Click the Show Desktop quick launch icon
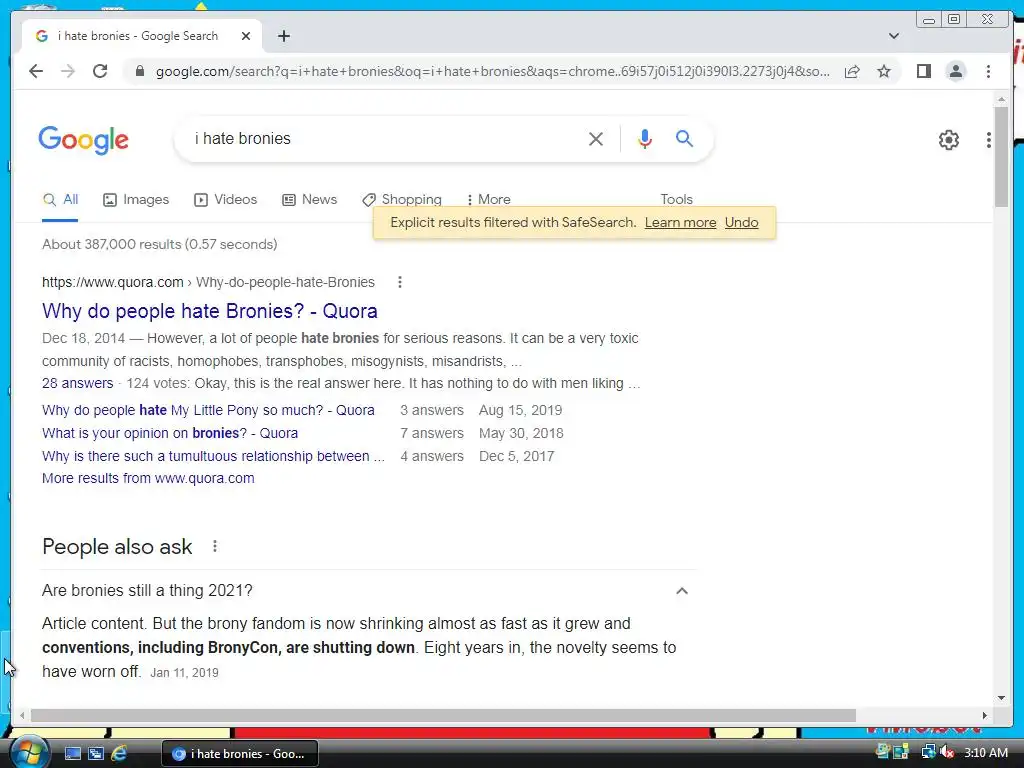Viewport: 1024px width, 768px height. [72, 754]
